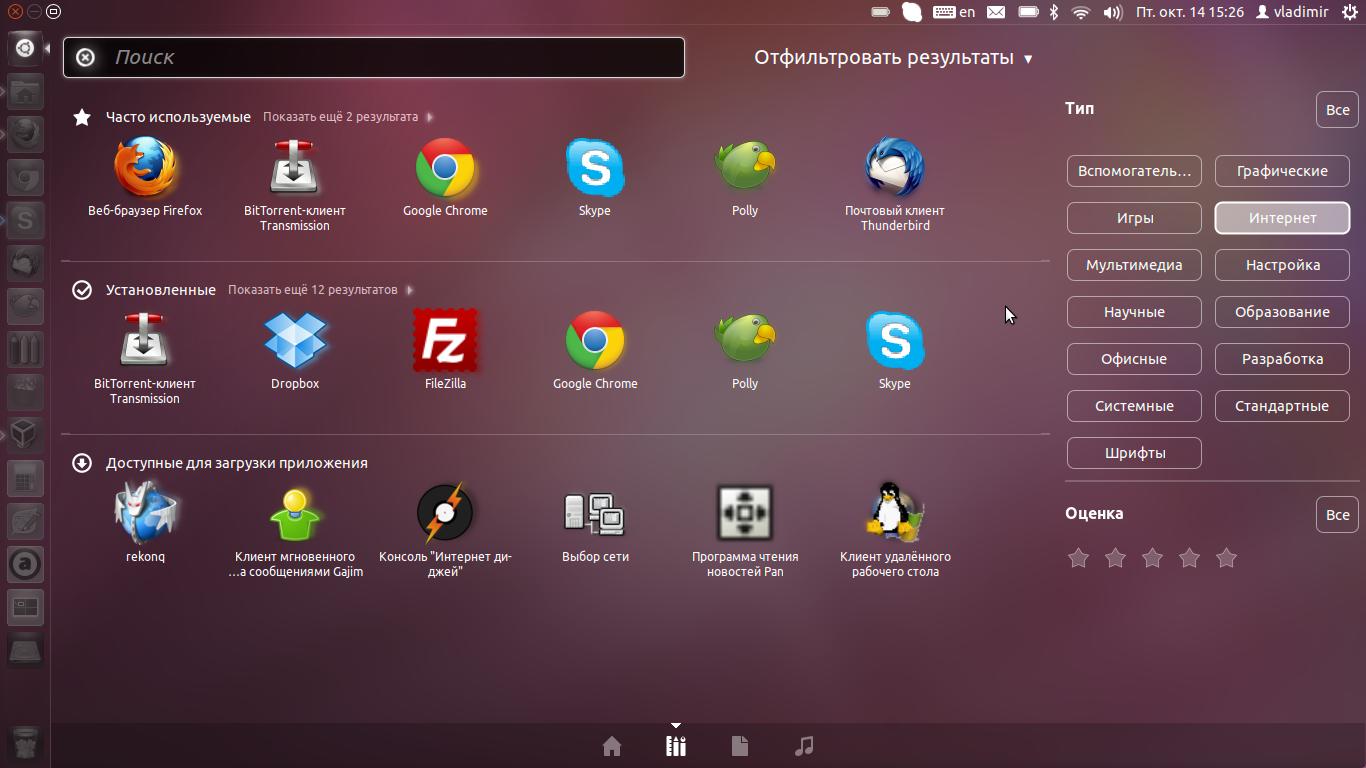Toggle Графические type filter
This screenshot has height=768, width=1366.
[1282, 171]
